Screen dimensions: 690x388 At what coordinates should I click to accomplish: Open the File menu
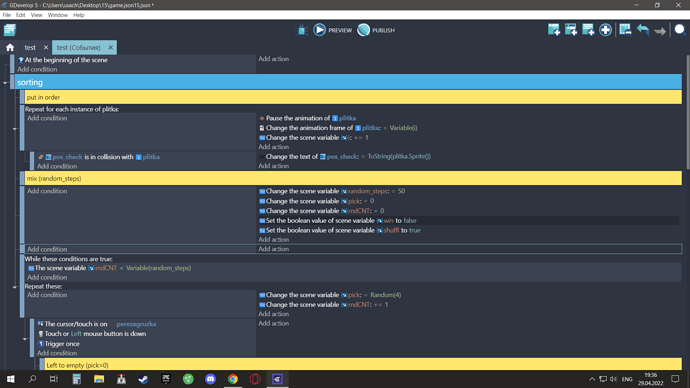pos(7,15)
